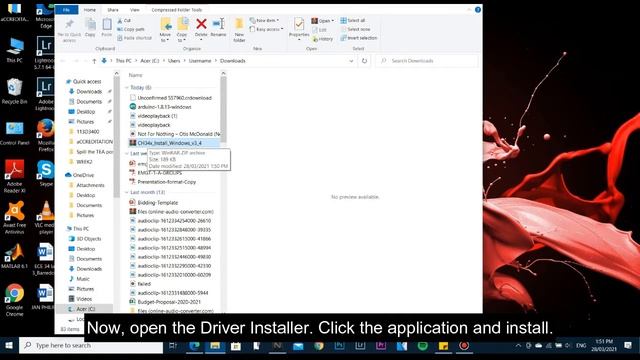Image resolution: width=640 pixels, height=360 pixels.
Task: Click Select all
Action: (x=353, y=20)
